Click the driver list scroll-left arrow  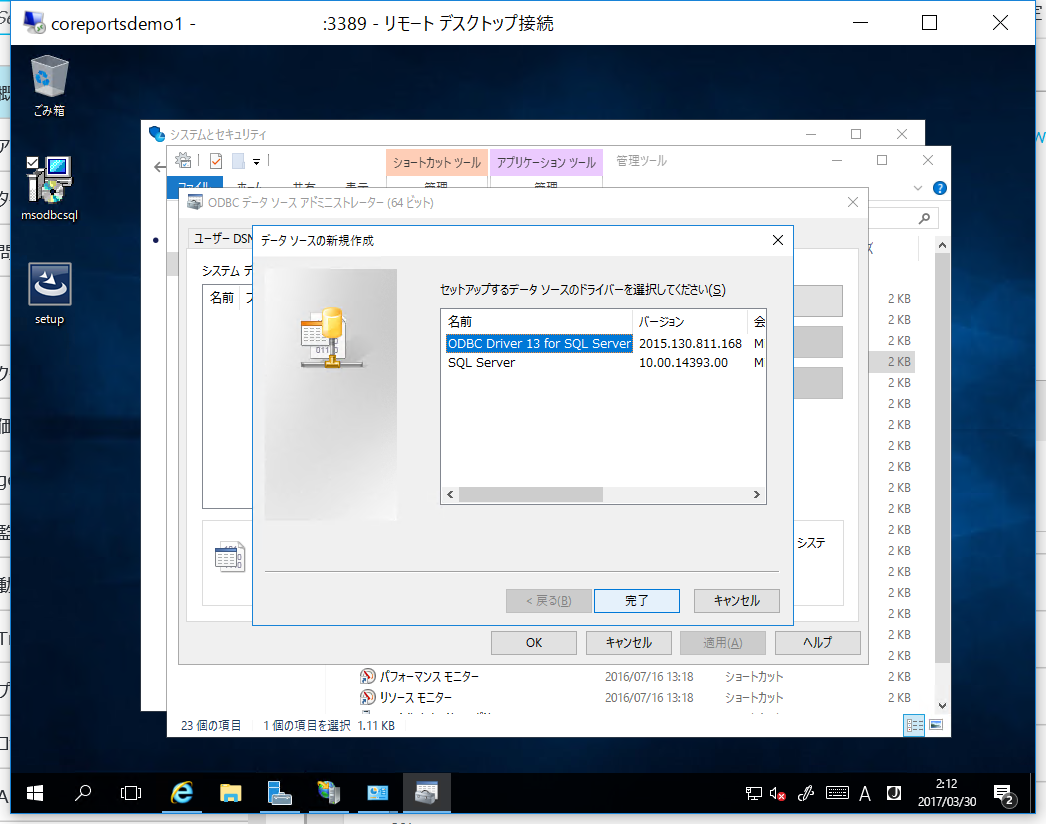click(450, 494)
